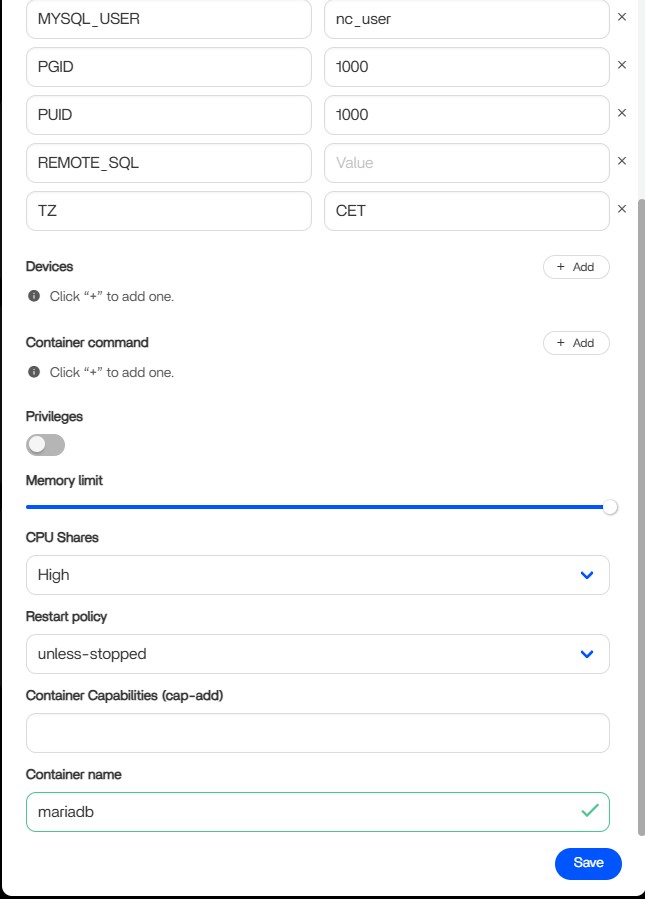Edit the Container name field

pyautogui.click(x=300, y=812)
